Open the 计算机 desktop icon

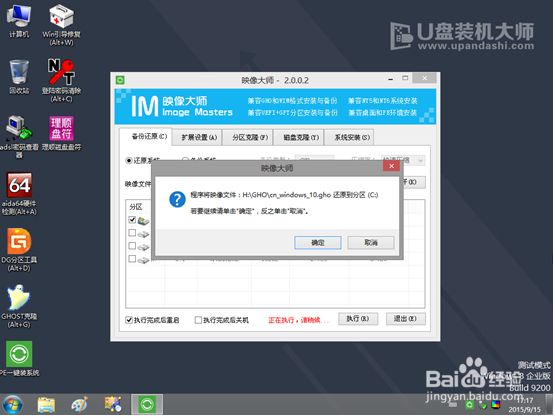19,21
